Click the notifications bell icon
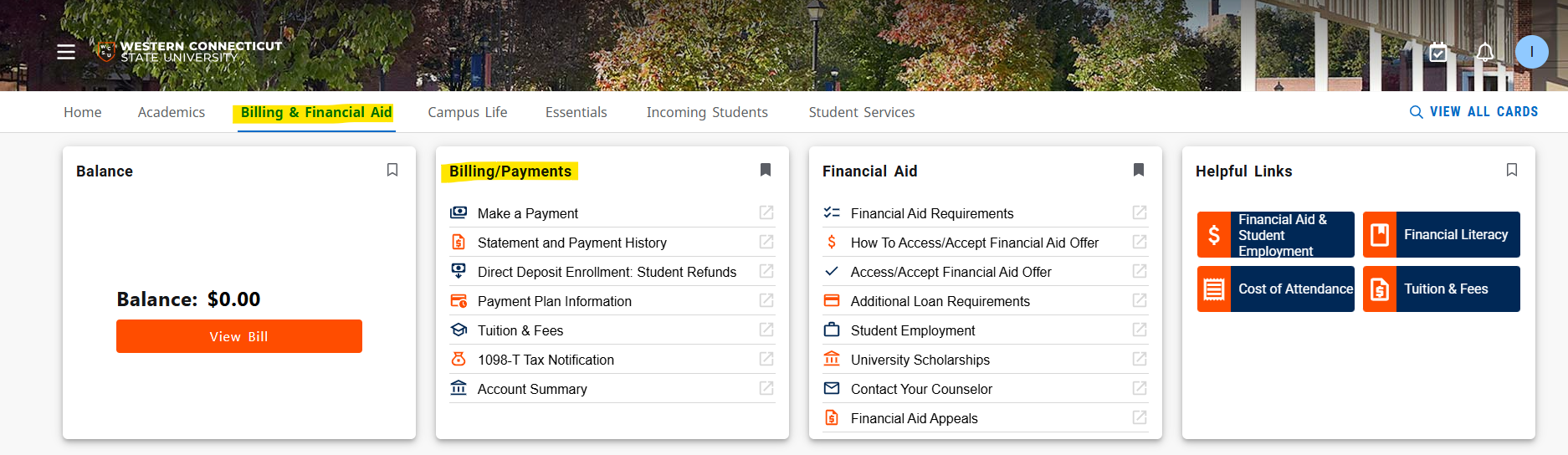Image resolution: width=1568 pixels, height=455 pixels. point(1485,53)
